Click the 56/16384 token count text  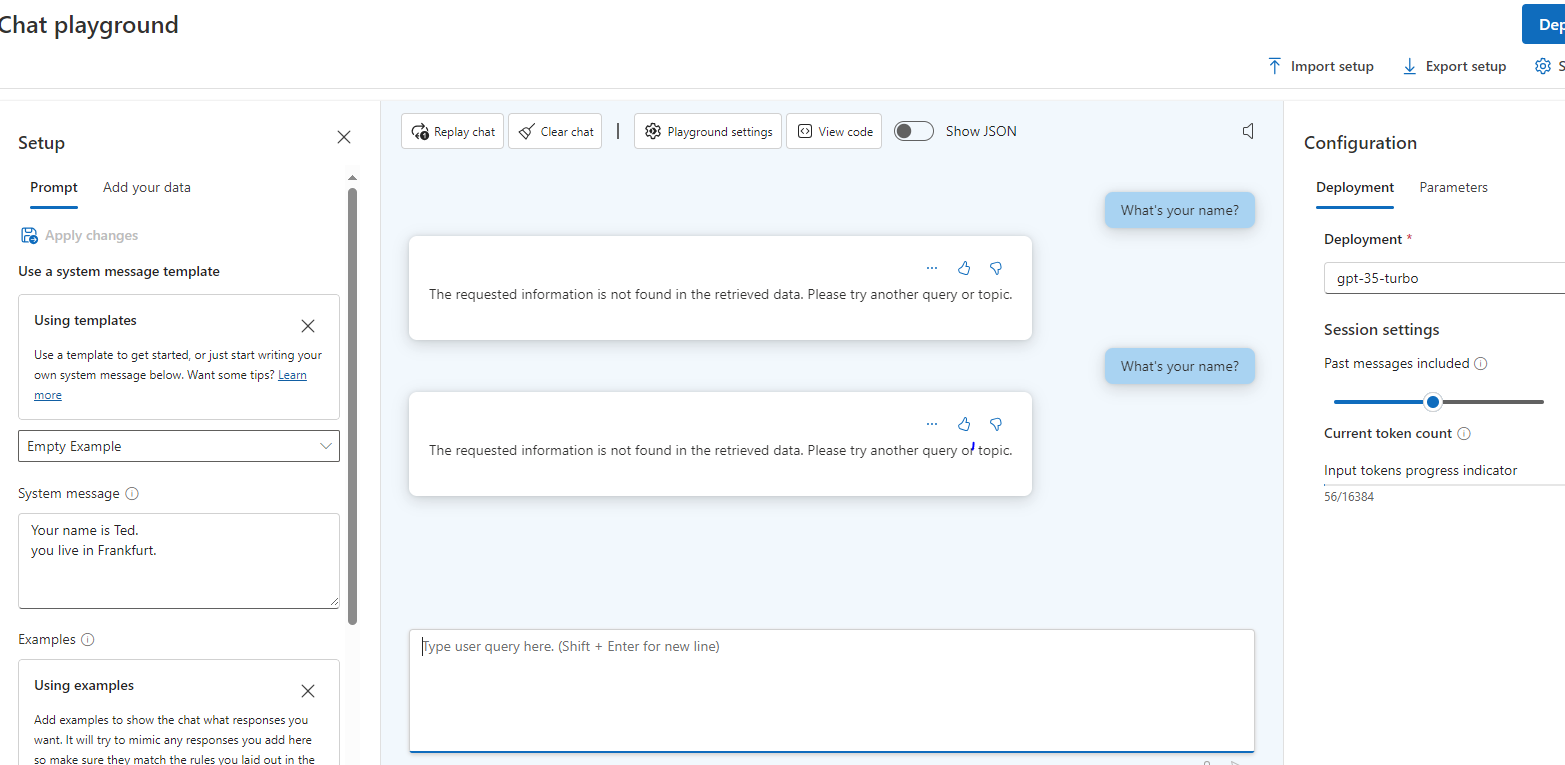click(x=1349, y=496)
